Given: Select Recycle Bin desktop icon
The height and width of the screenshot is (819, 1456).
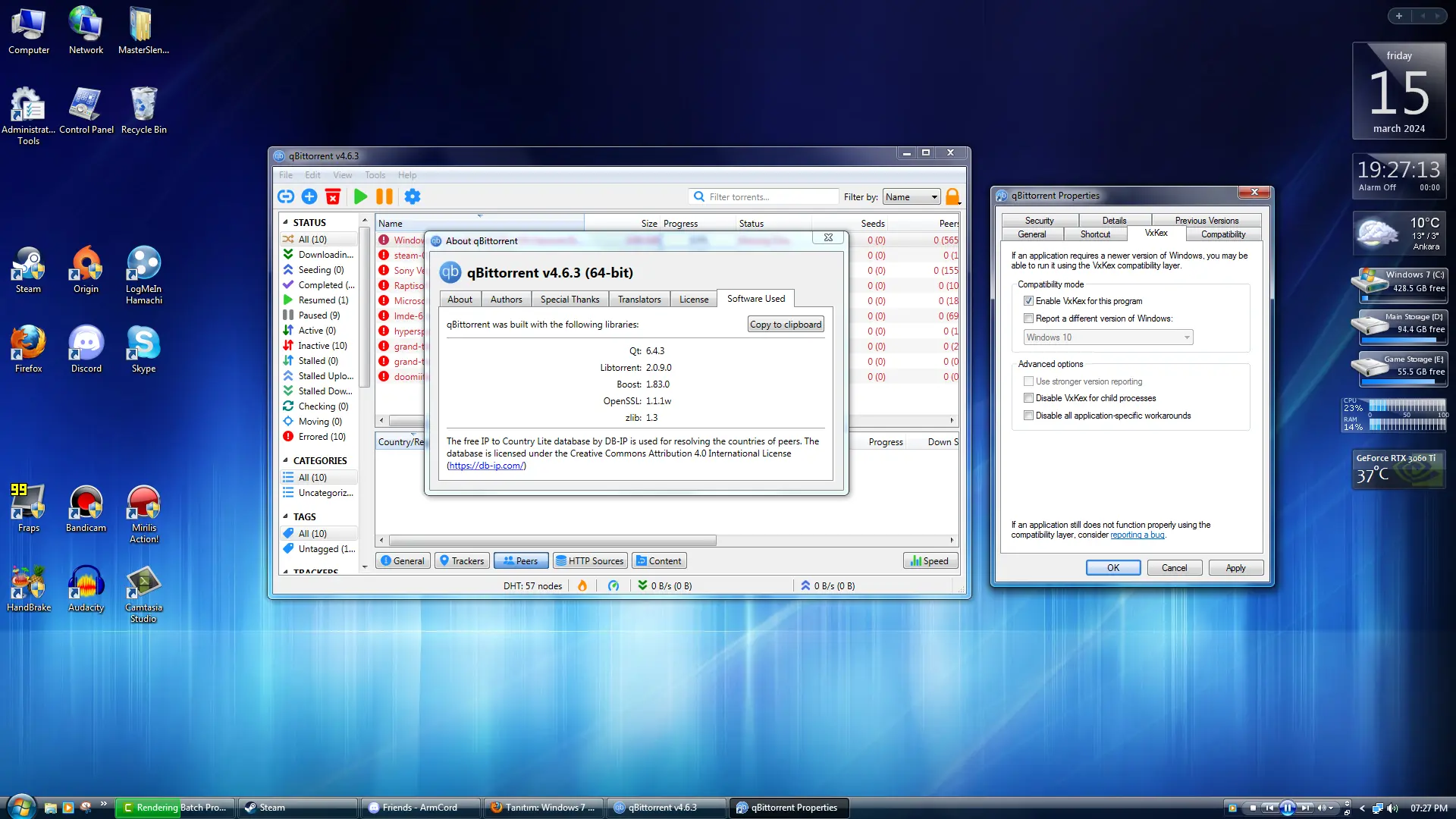Looking at the screenshot, I should pyautogui.click(x=143, y=111).
